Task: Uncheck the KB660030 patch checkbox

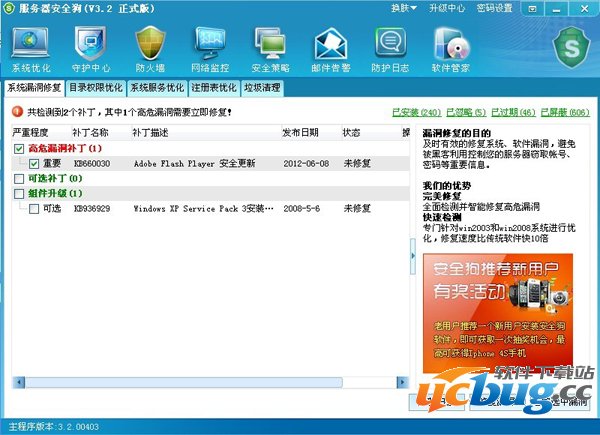Action: 34,163
